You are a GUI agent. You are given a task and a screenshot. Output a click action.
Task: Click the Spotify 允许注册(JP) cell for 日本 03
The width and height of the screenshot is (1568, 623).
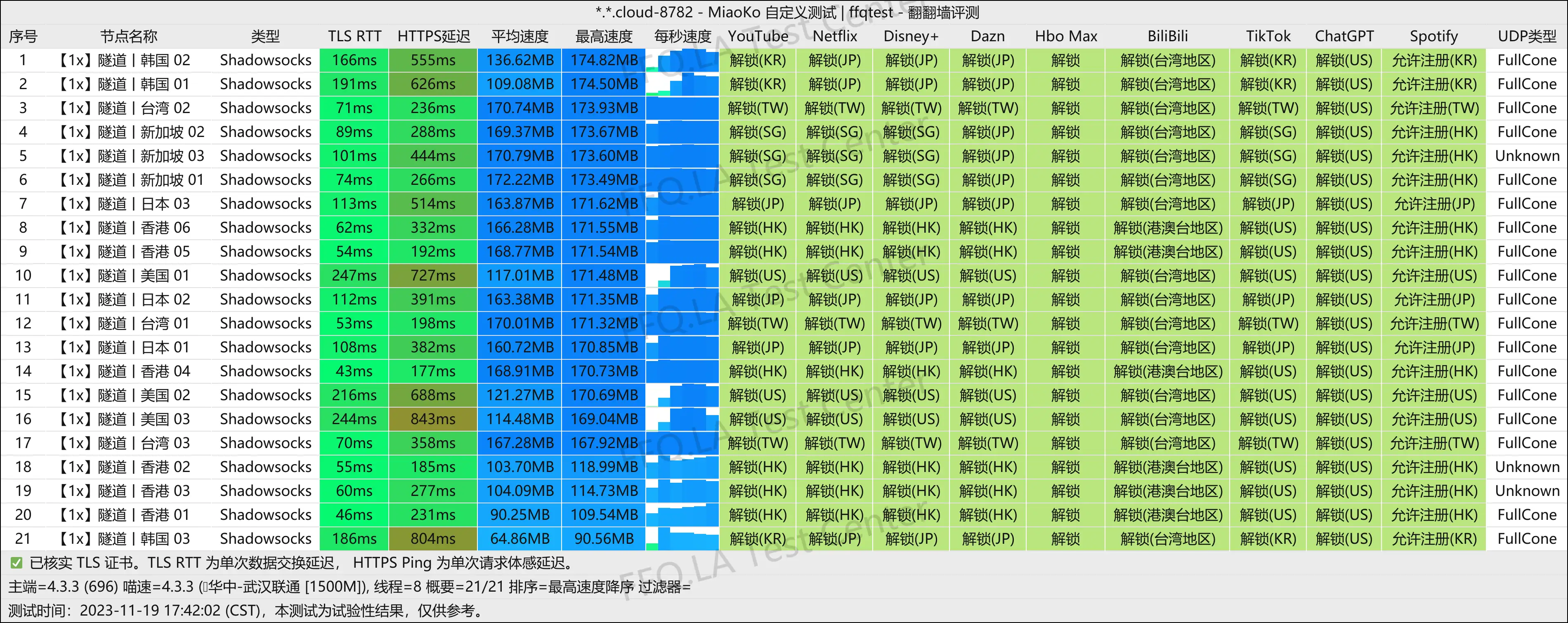click(1433, 204)
